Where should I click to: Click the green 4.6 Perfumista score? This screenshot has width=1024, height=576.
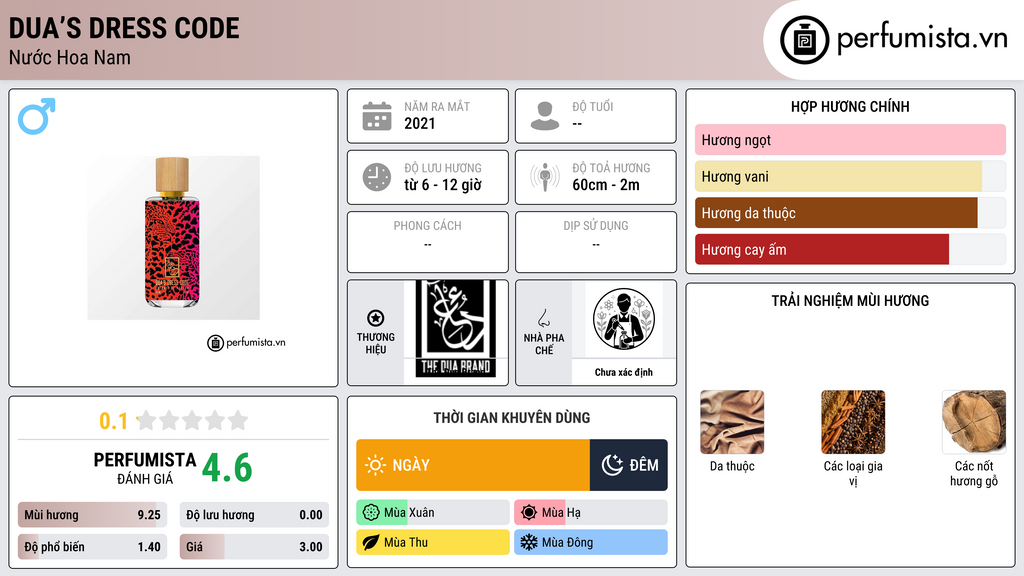[227, 468]
